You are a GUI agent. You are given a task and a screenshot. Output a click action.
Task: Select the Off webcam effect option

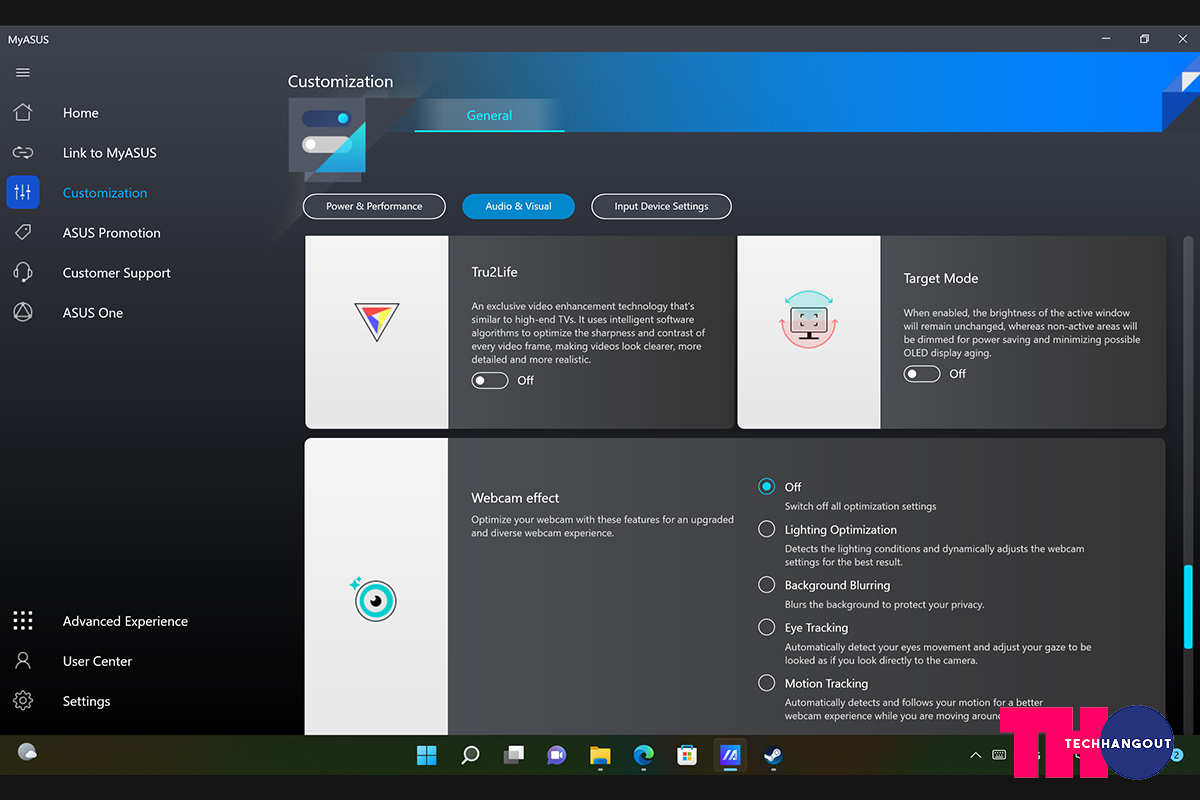pyautogui.click(x=766, y=487)
